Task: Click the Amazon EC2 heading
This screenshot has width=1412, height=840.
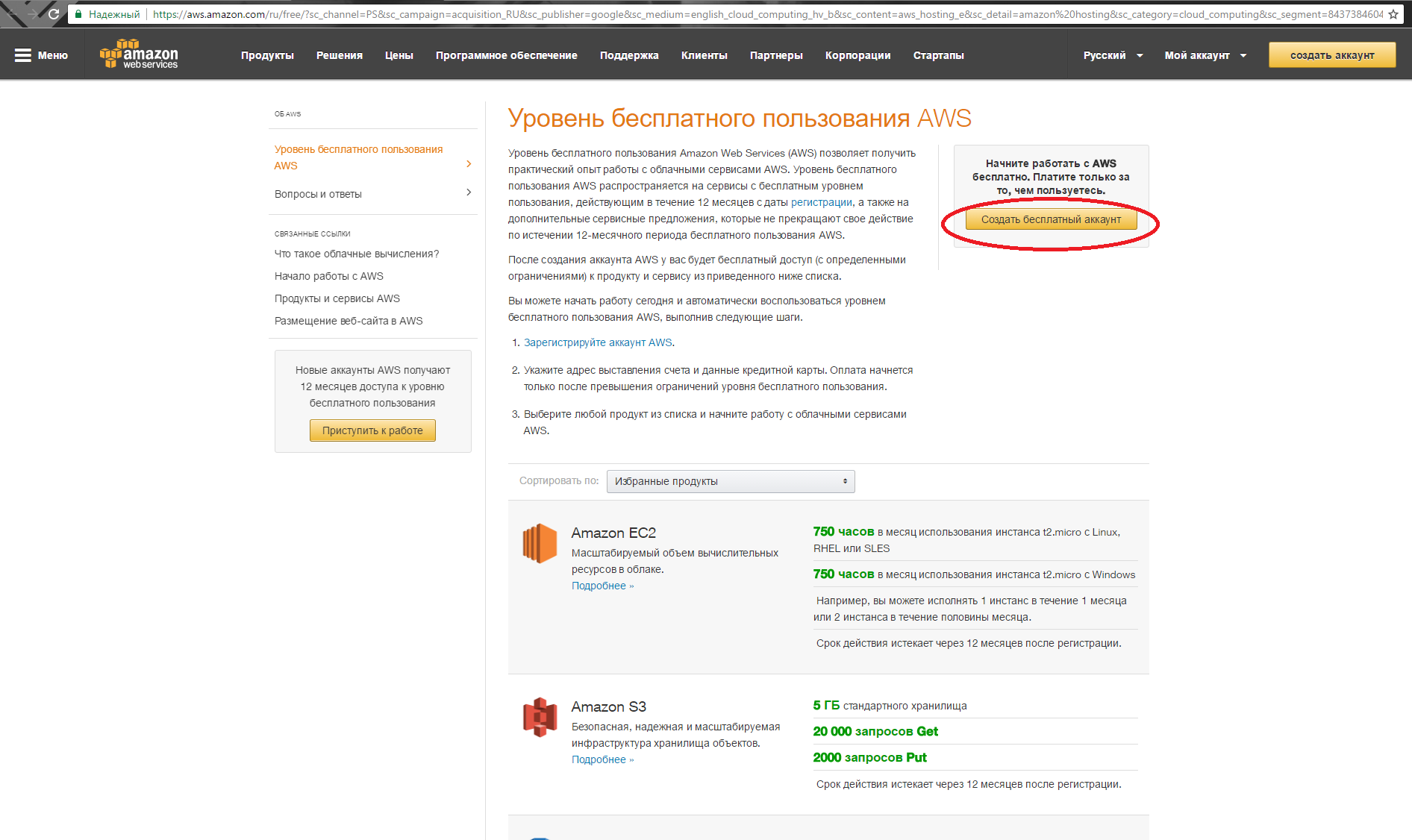Action: click(613, 533)
